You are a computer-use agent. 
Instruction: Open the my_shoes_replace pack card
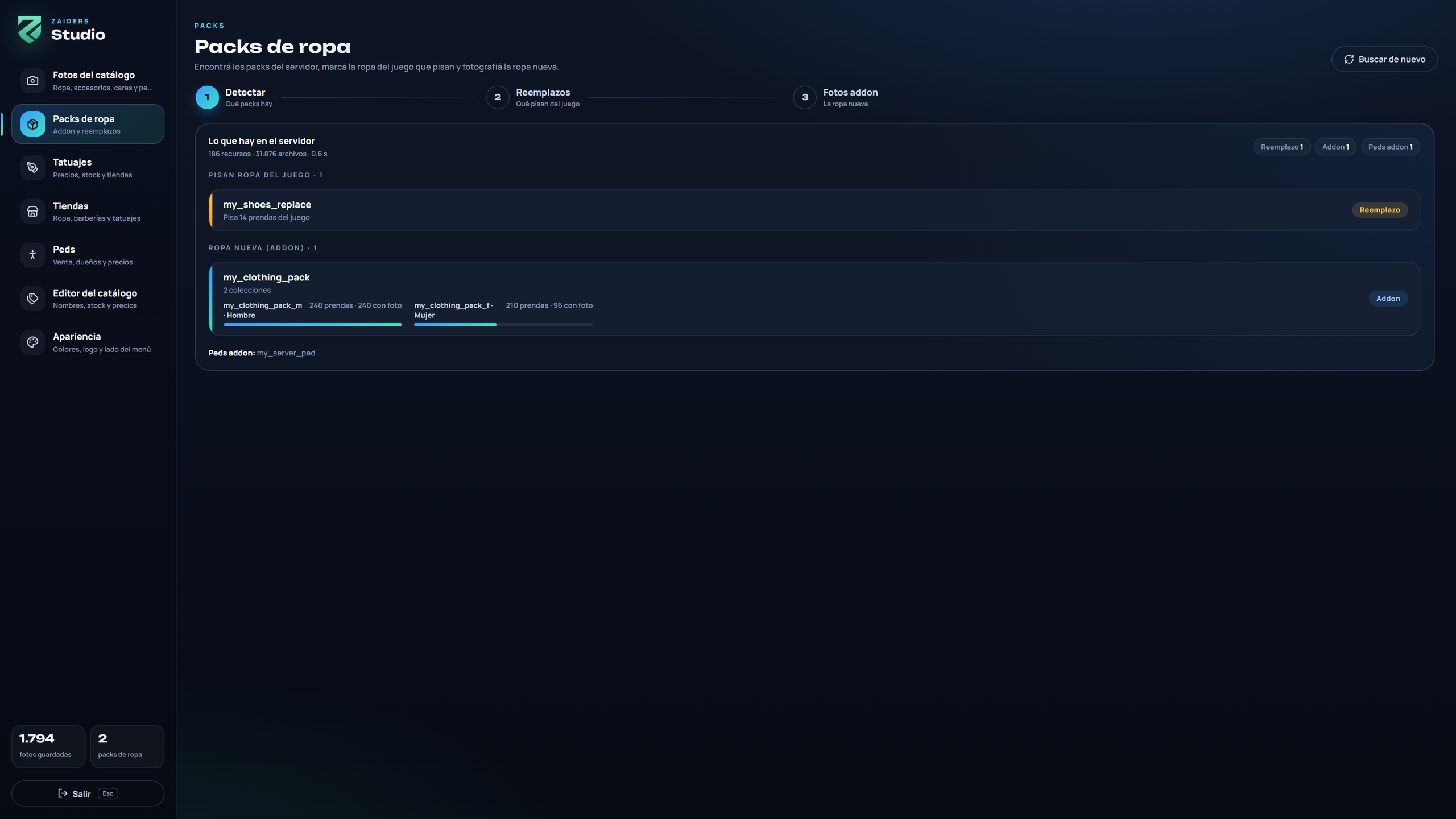tap(814, 210)
